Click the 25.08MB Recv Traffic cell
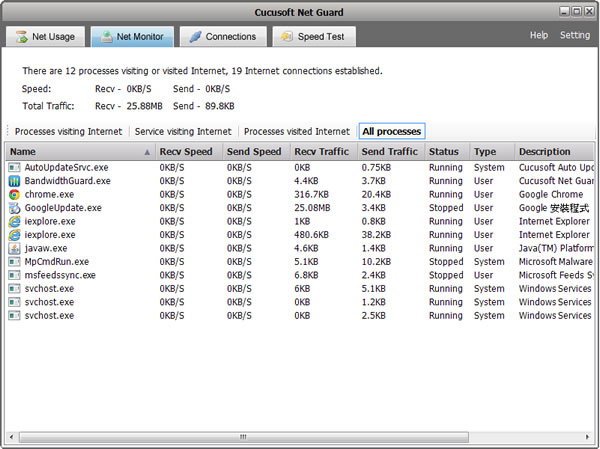 click(312, 208)
